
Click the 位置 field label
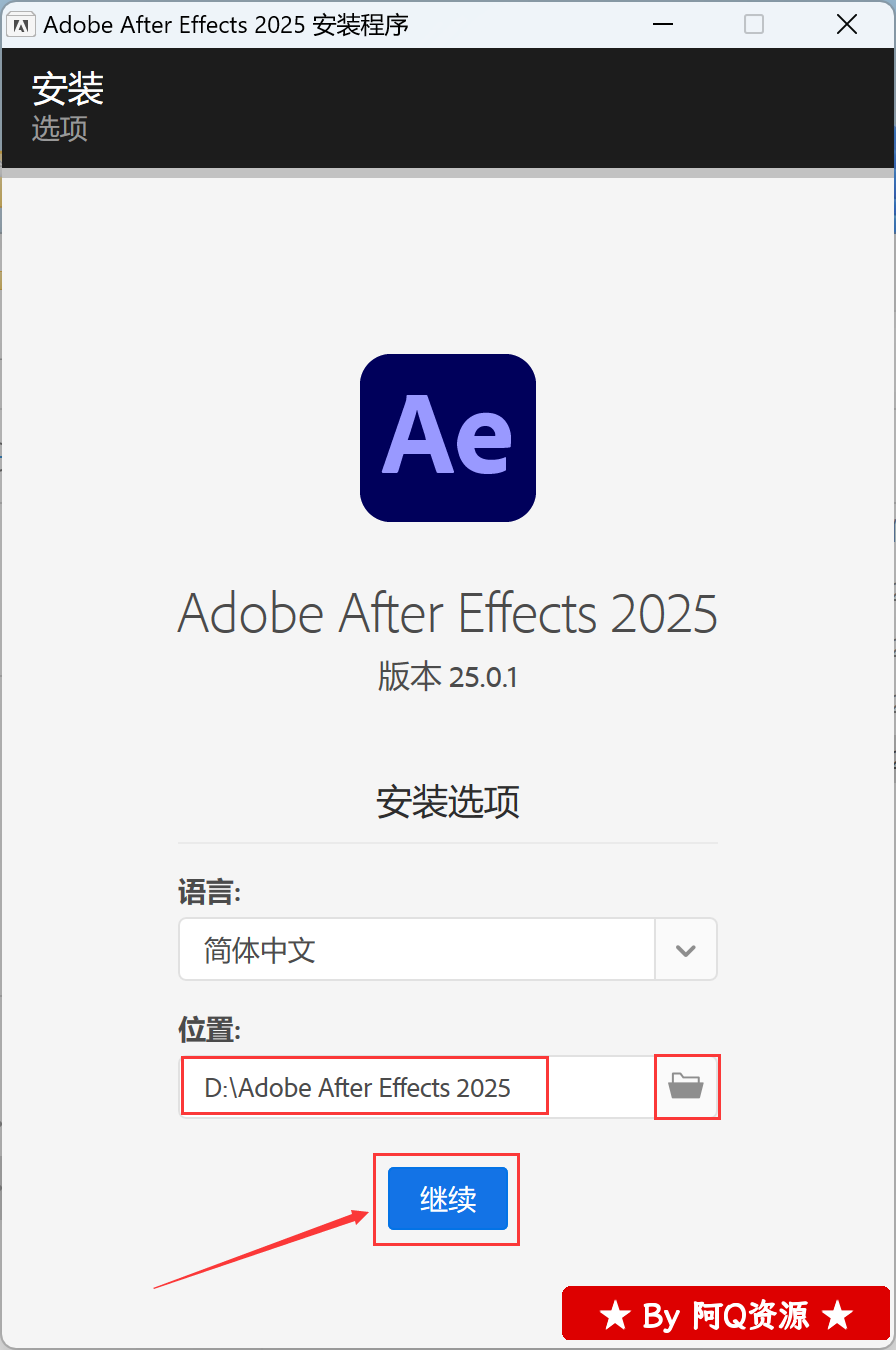(209, 1029)
